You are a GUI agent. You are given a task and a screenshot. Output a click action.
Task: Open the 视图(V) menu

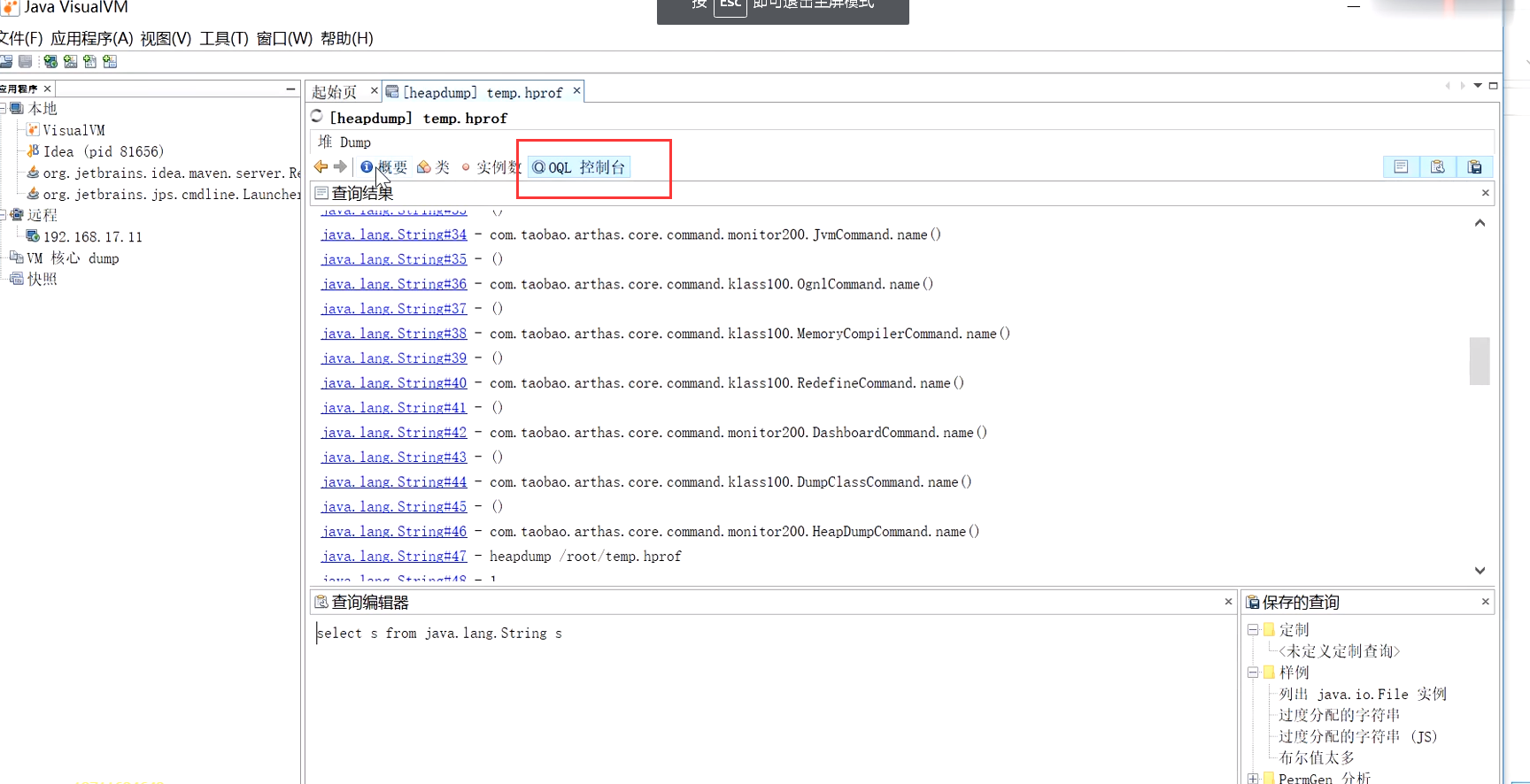tap(166, 38)
